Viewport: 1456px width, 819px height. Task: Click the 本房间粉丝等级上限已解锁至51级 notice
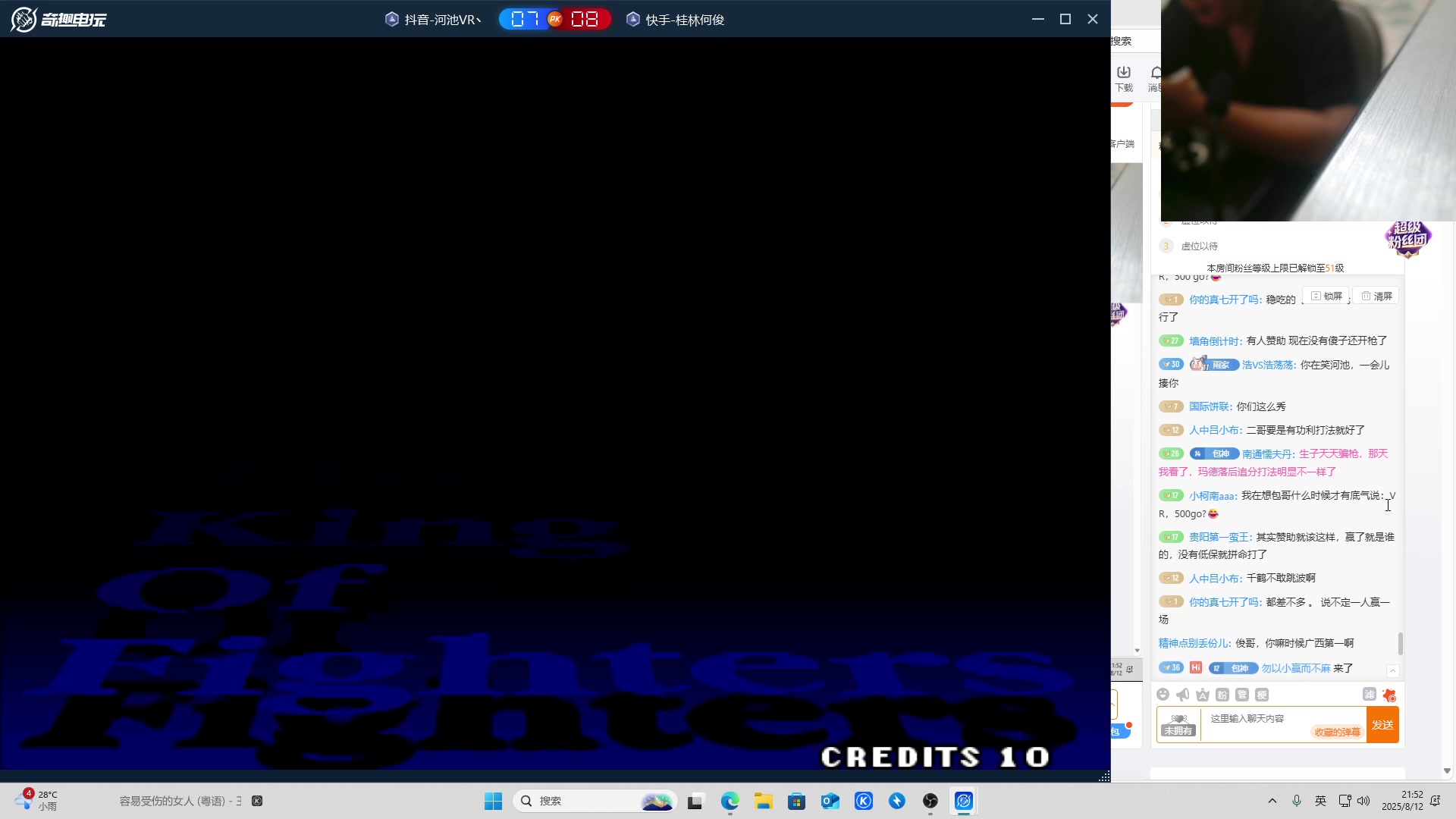tap(1276, 268)
